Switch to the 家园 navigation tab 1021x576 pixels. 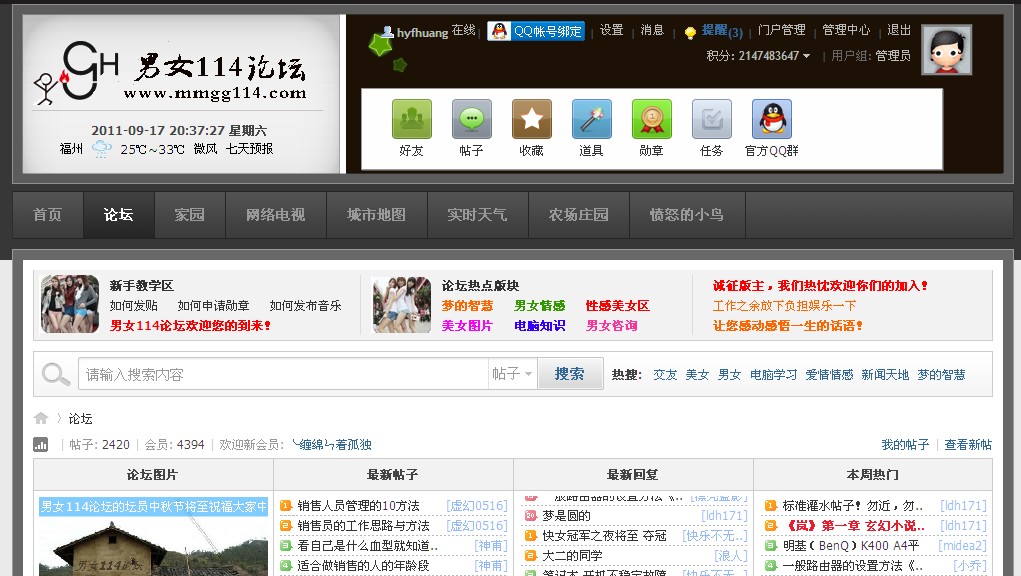189,215
